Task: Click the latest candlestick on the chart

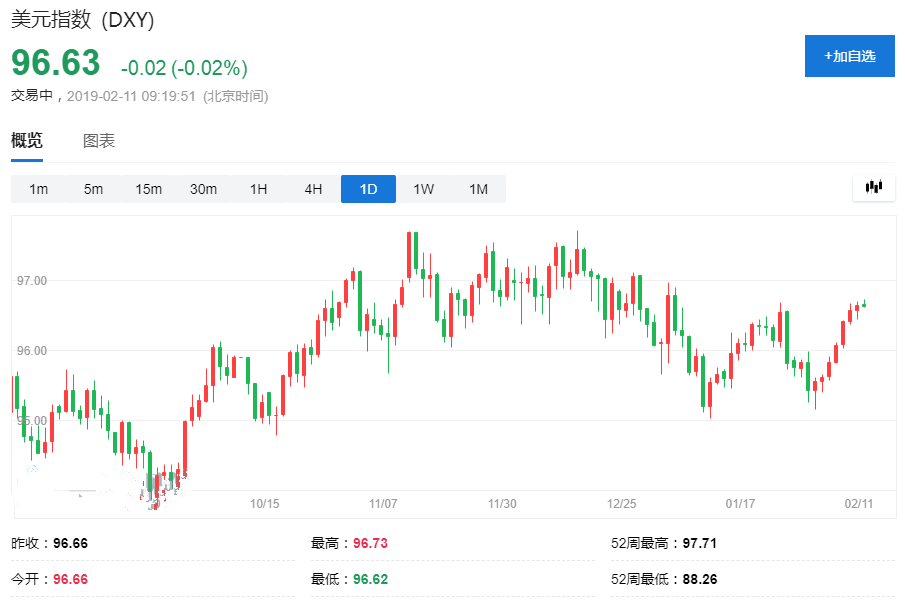Action: click(864, 304)
